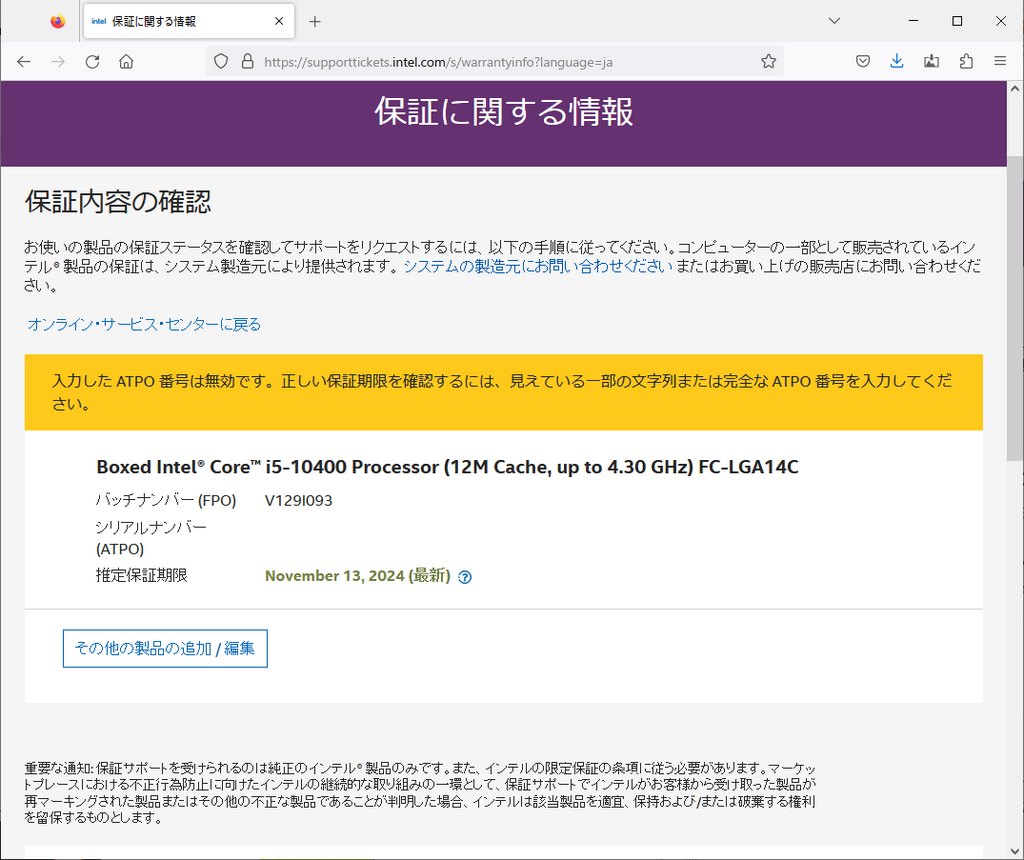The image size is (1024, 860).
Task: Click the 保証に関する情報 banner title
Action: pyautogui.click(x=504, y=112)
